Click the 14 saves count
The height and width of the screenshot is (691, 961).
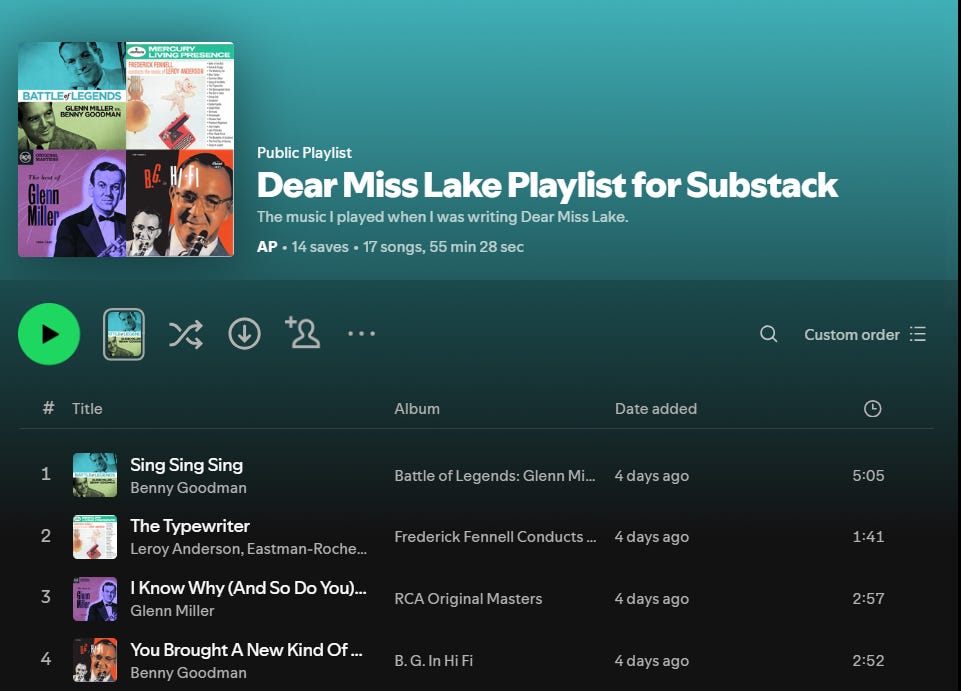click(x=320, y=247)
